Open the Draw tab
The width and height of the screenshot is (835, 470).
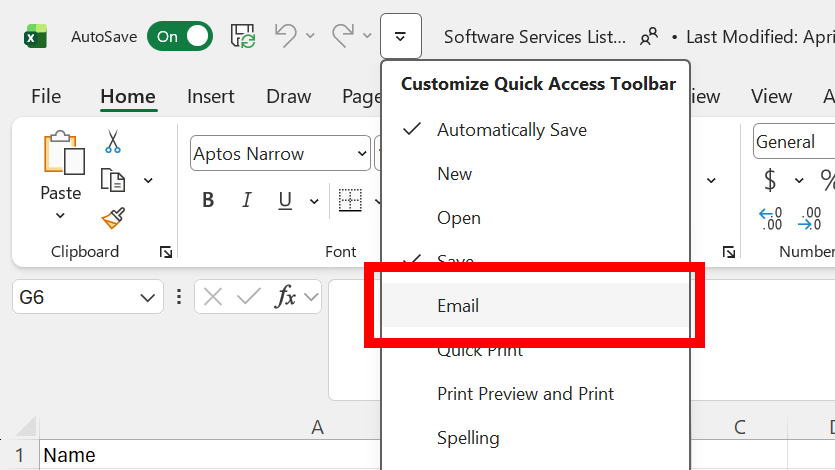click(x=289, y=96)
